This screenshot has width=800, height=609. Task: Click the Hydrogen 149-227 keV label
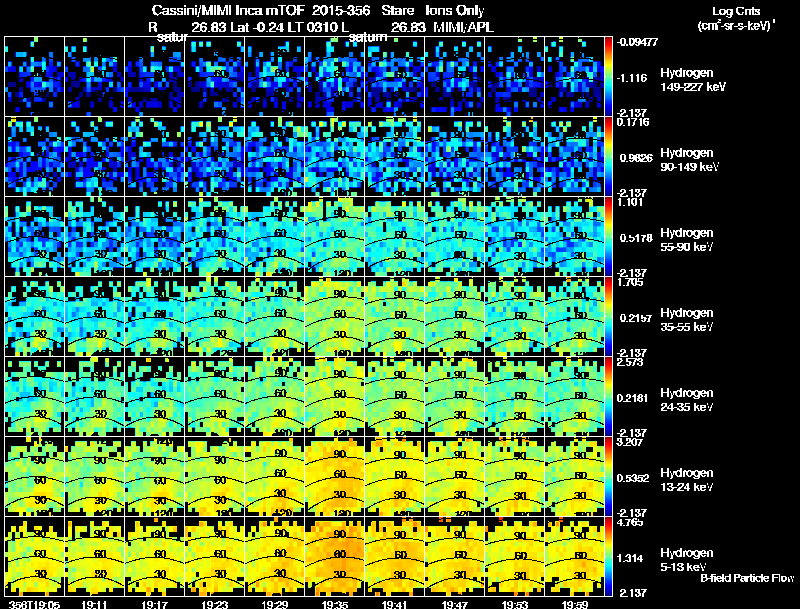(x=693, y=80)
